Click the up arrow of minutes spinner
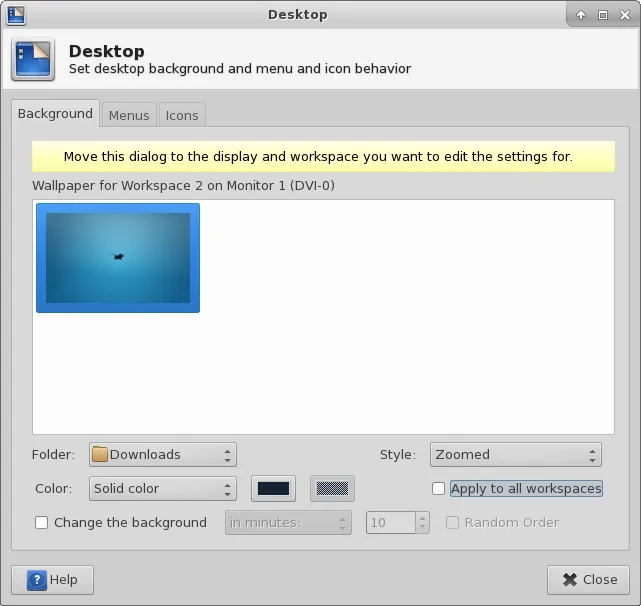Image resolution: width=641 pixels, height=606 pixels. coord(423,518)
